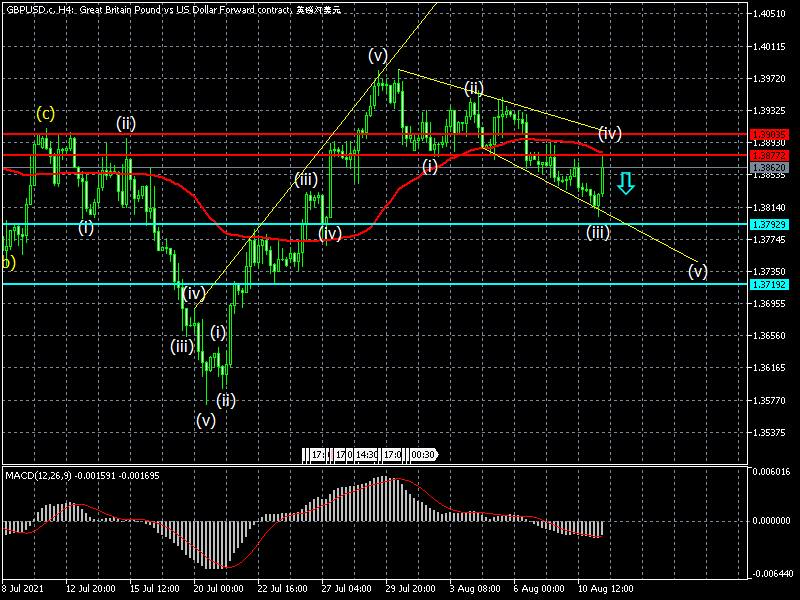Click the 1.40510 price axis value

769,14
